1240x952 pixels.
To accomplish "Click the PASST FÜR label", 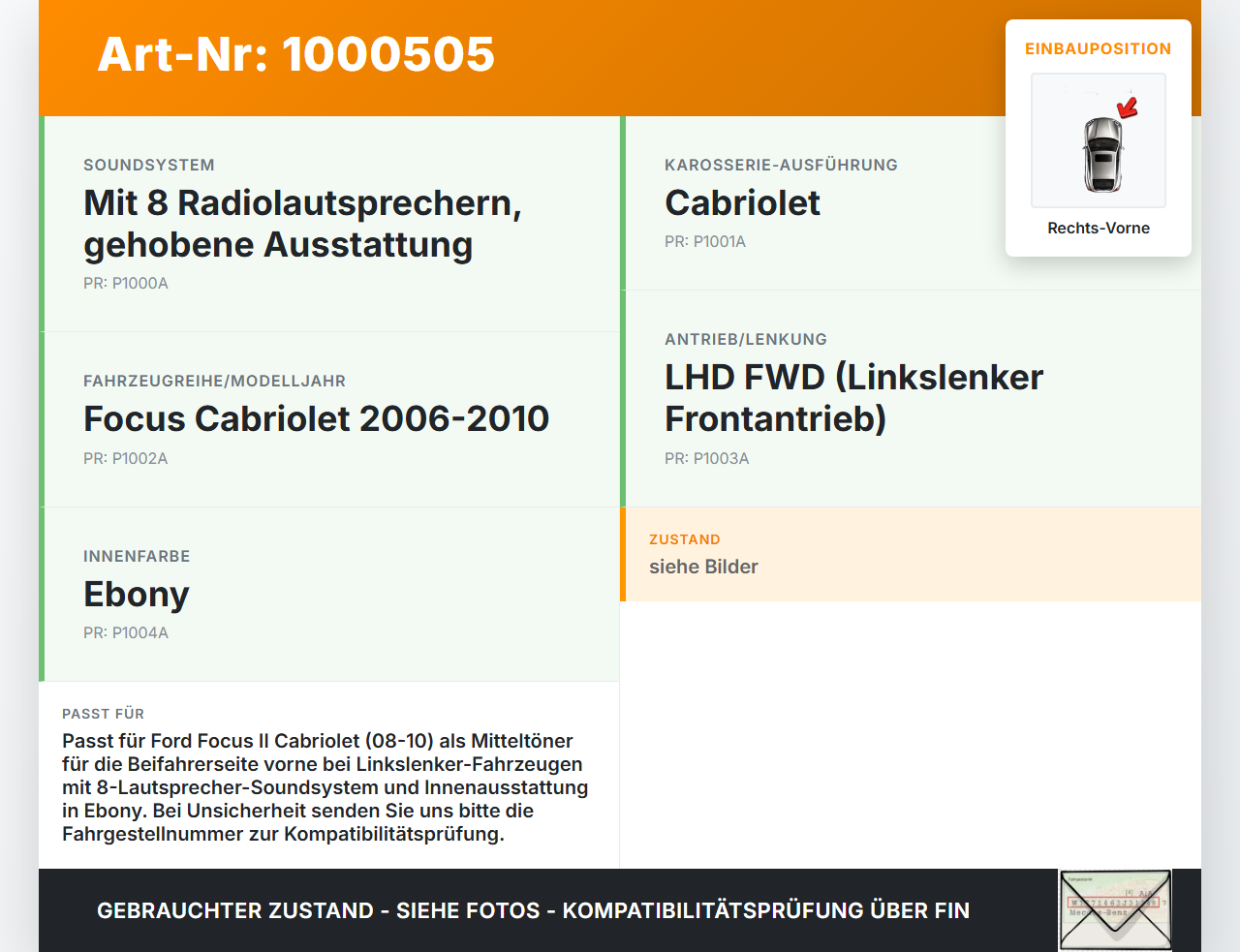I will click(x=103, y=714).
